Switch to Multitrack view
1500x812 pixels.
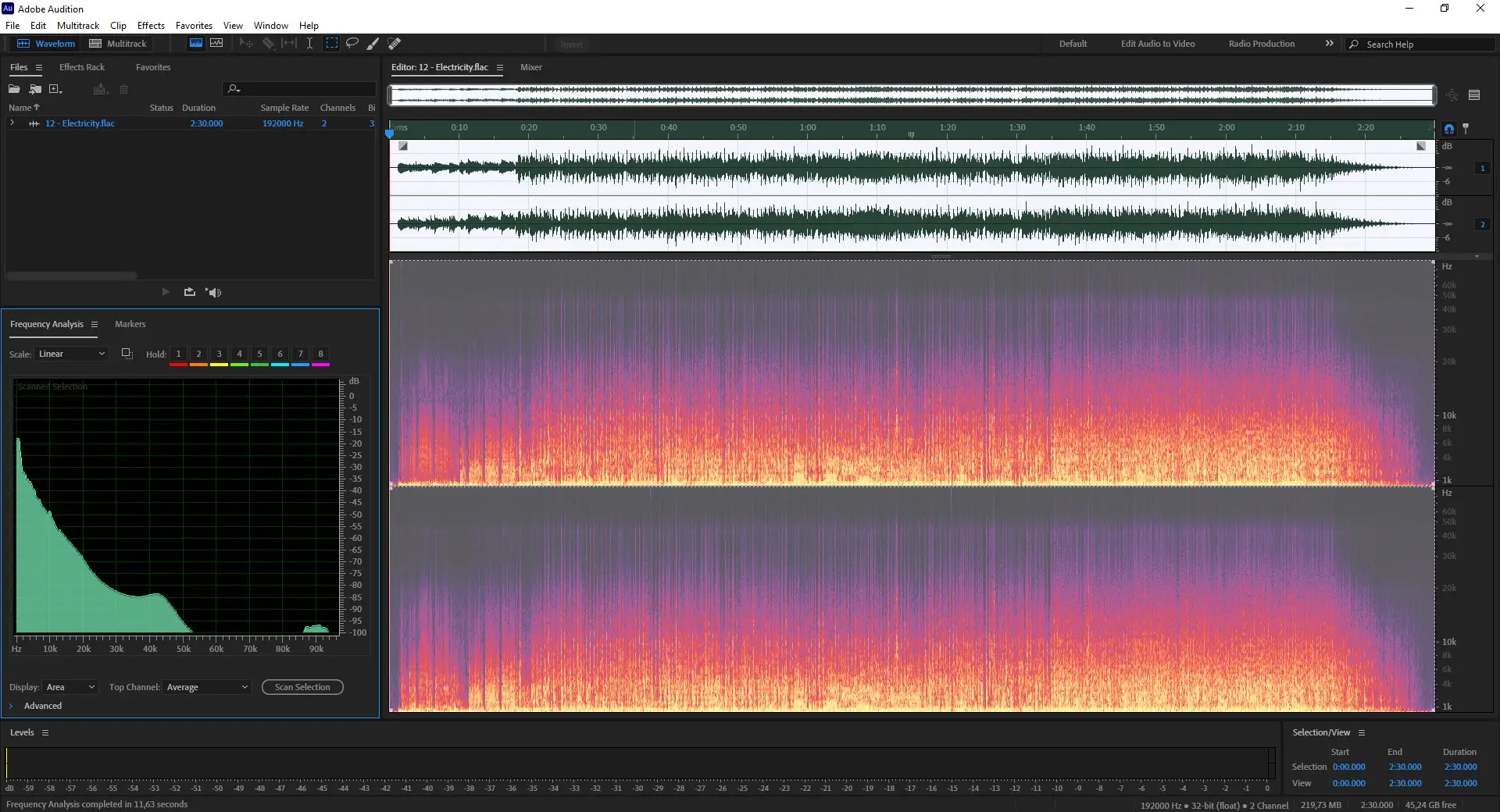click(118, 44)
